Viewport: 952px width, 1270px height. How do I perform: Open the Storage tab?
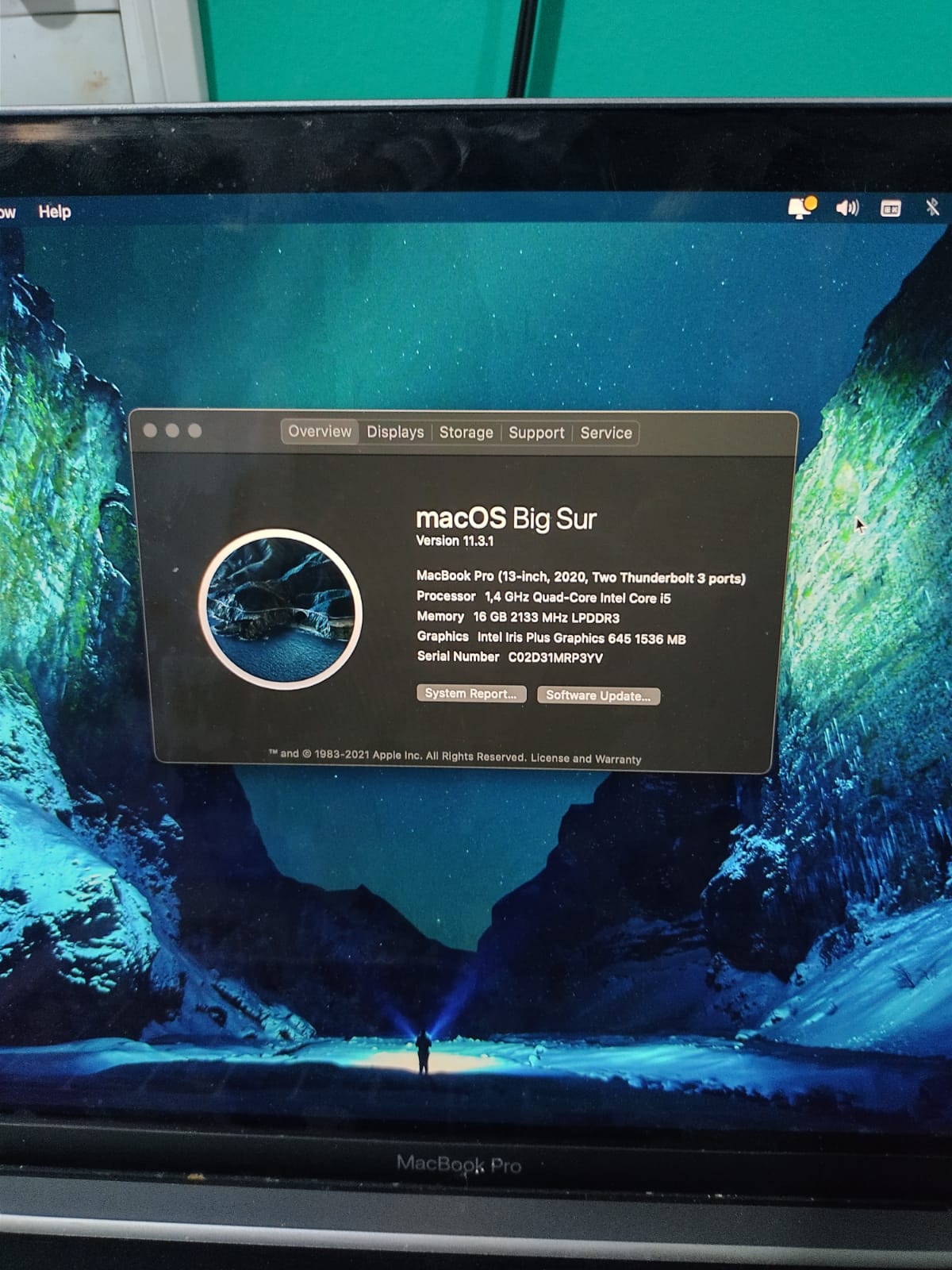[x=466, y=433]
